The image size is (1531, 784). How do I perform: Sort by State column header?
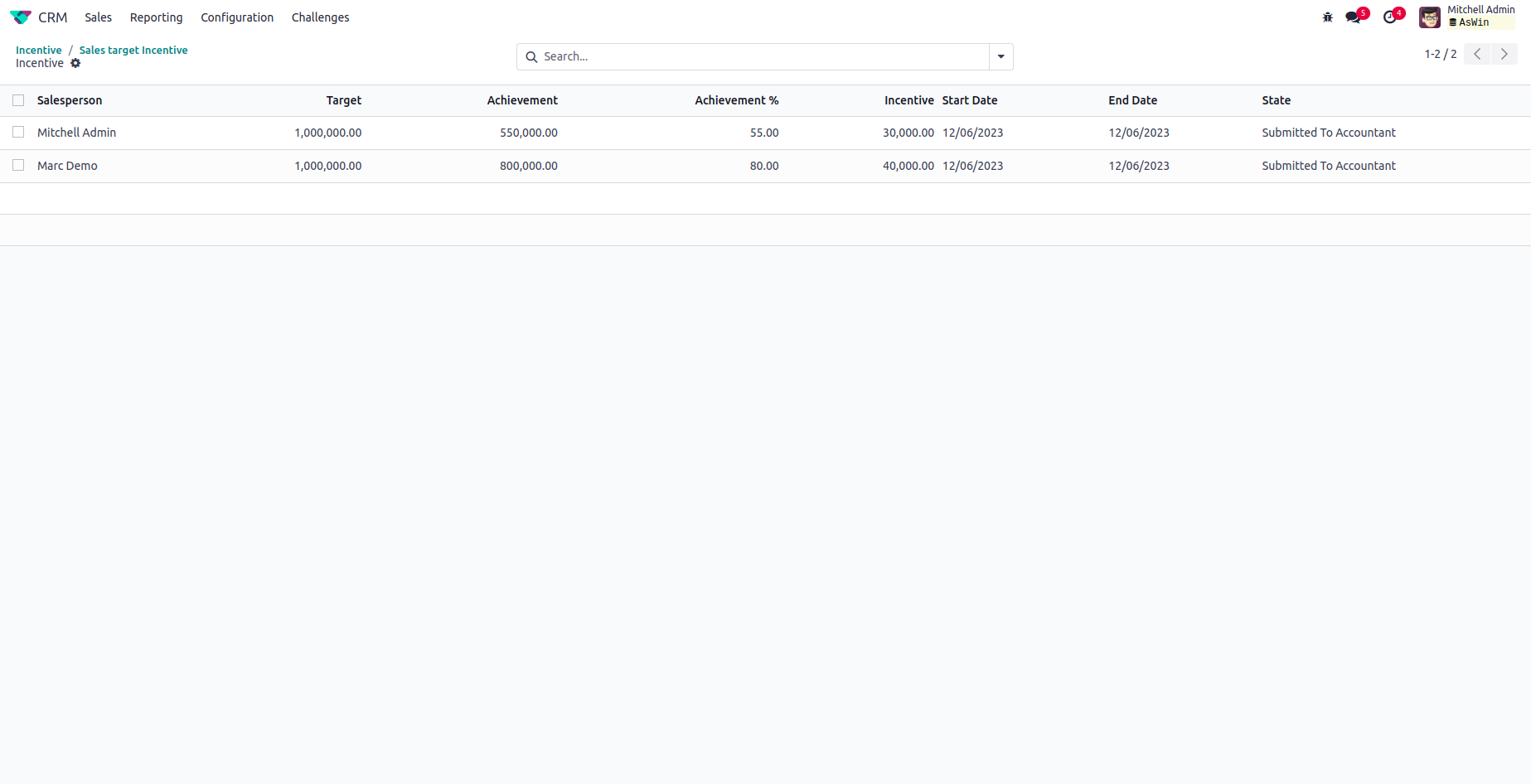point(1277,100)
